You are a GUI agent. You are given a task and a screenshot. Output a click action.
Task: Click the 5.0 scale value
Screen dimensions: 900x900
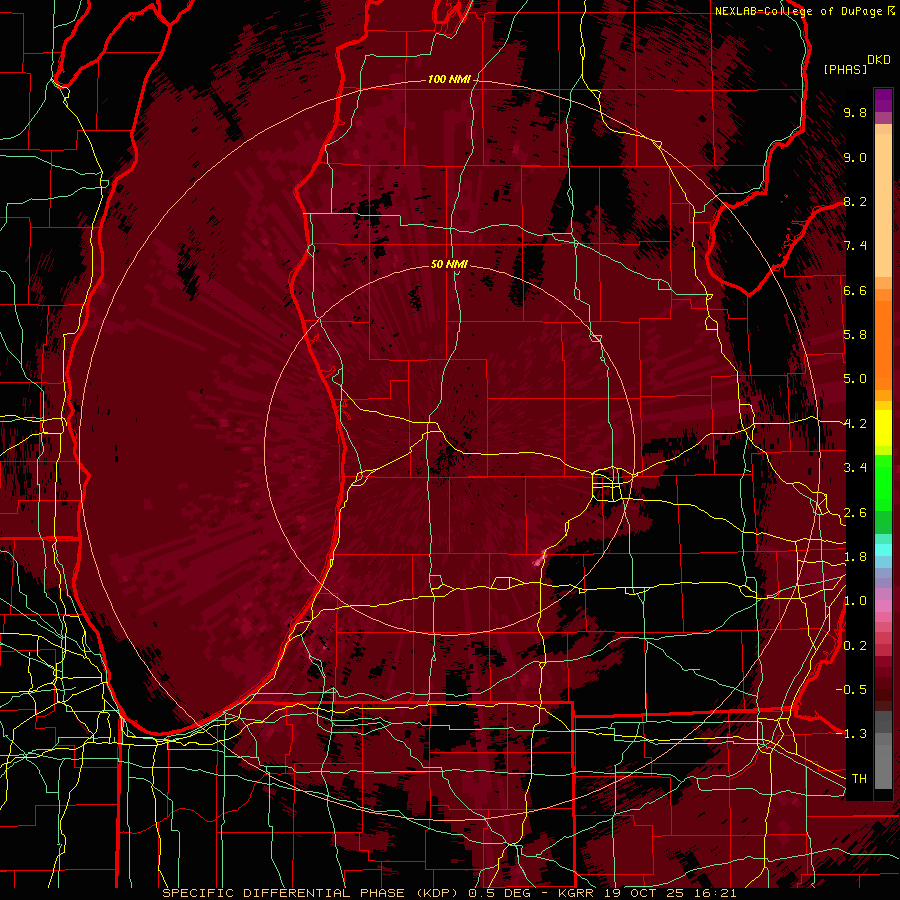855,379
